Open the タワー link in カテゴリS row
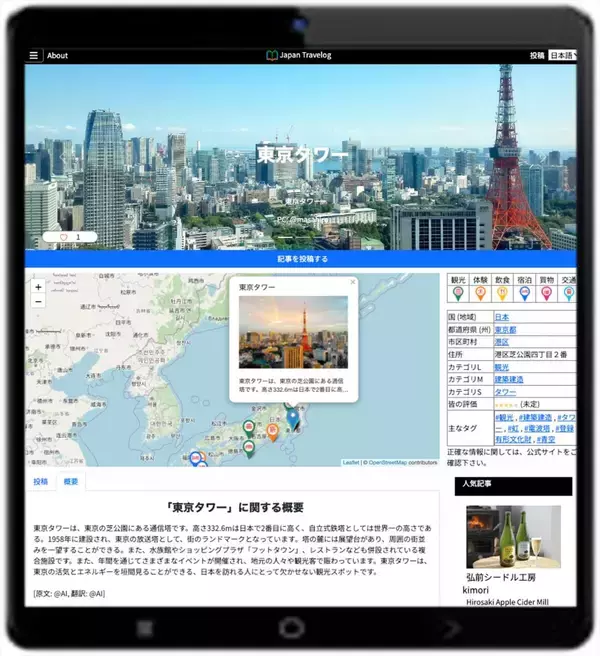Screen dimensions: 600x656 click(x=505, y=392)
